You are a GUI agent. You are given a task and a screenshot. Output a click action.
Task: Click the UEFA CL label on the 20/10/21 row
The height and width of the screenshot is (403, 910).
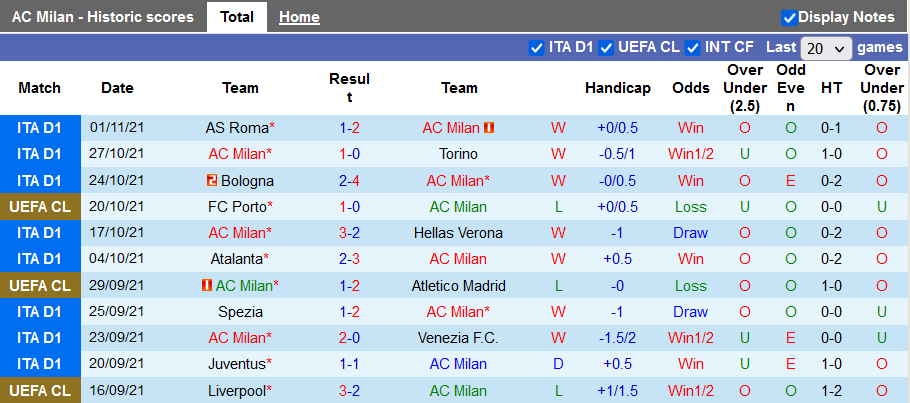(x=40, y=207)
